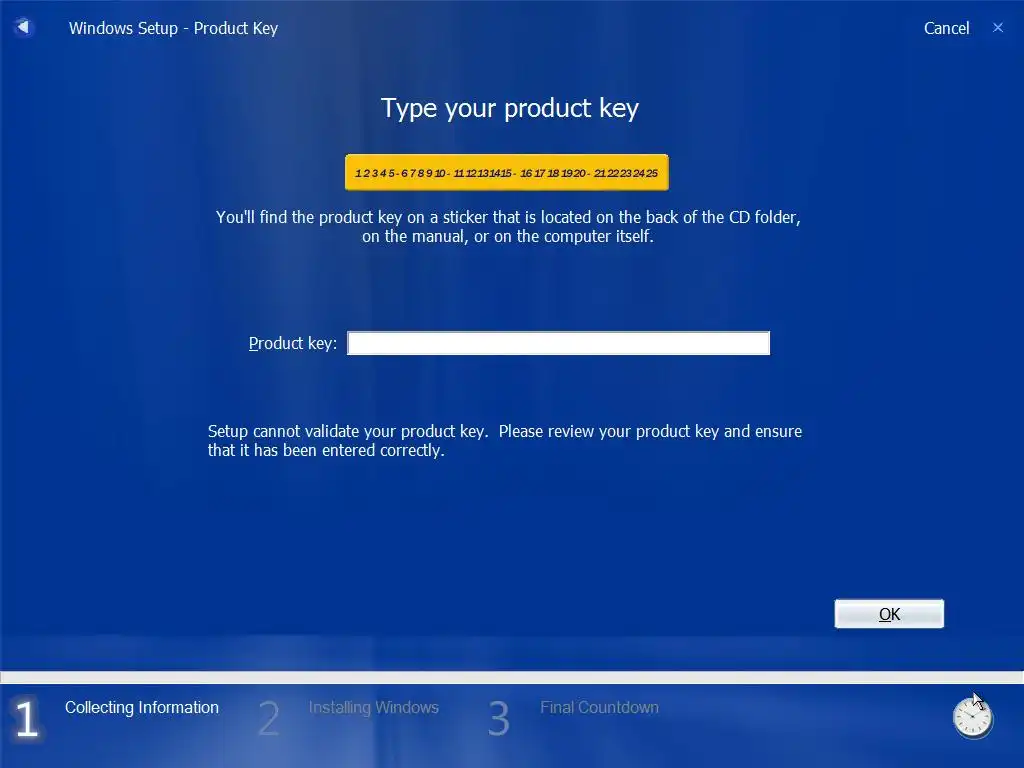Select the Final Countdown step
Image resolution: width=1024 pixels, height=768 pixels.
[600, 707]
